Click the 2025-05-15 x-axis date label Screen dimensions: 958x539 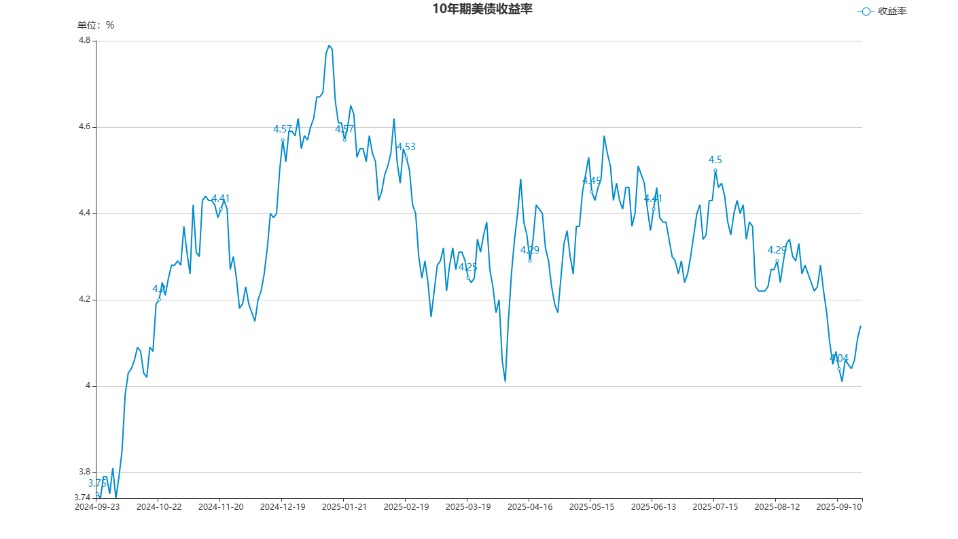click(591, 507)
